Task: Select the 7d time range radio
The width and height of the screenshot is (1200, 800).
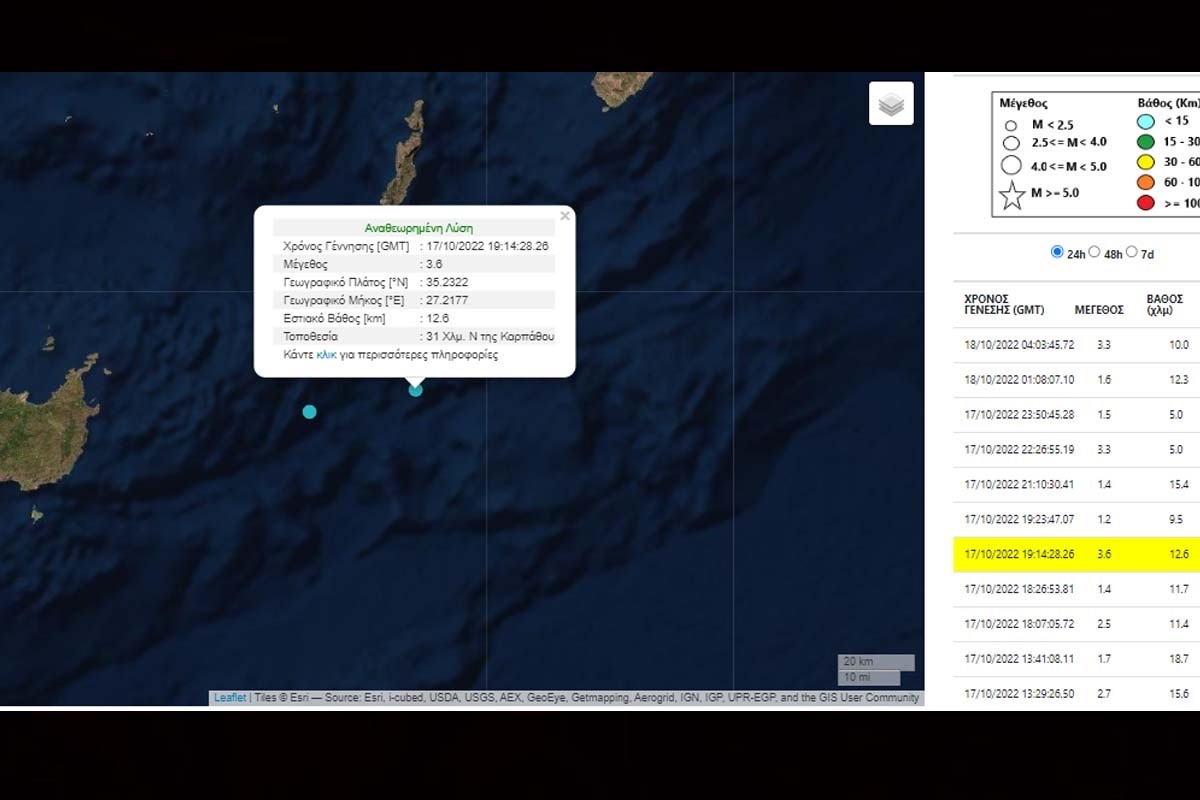Action: pos(1132,252)
